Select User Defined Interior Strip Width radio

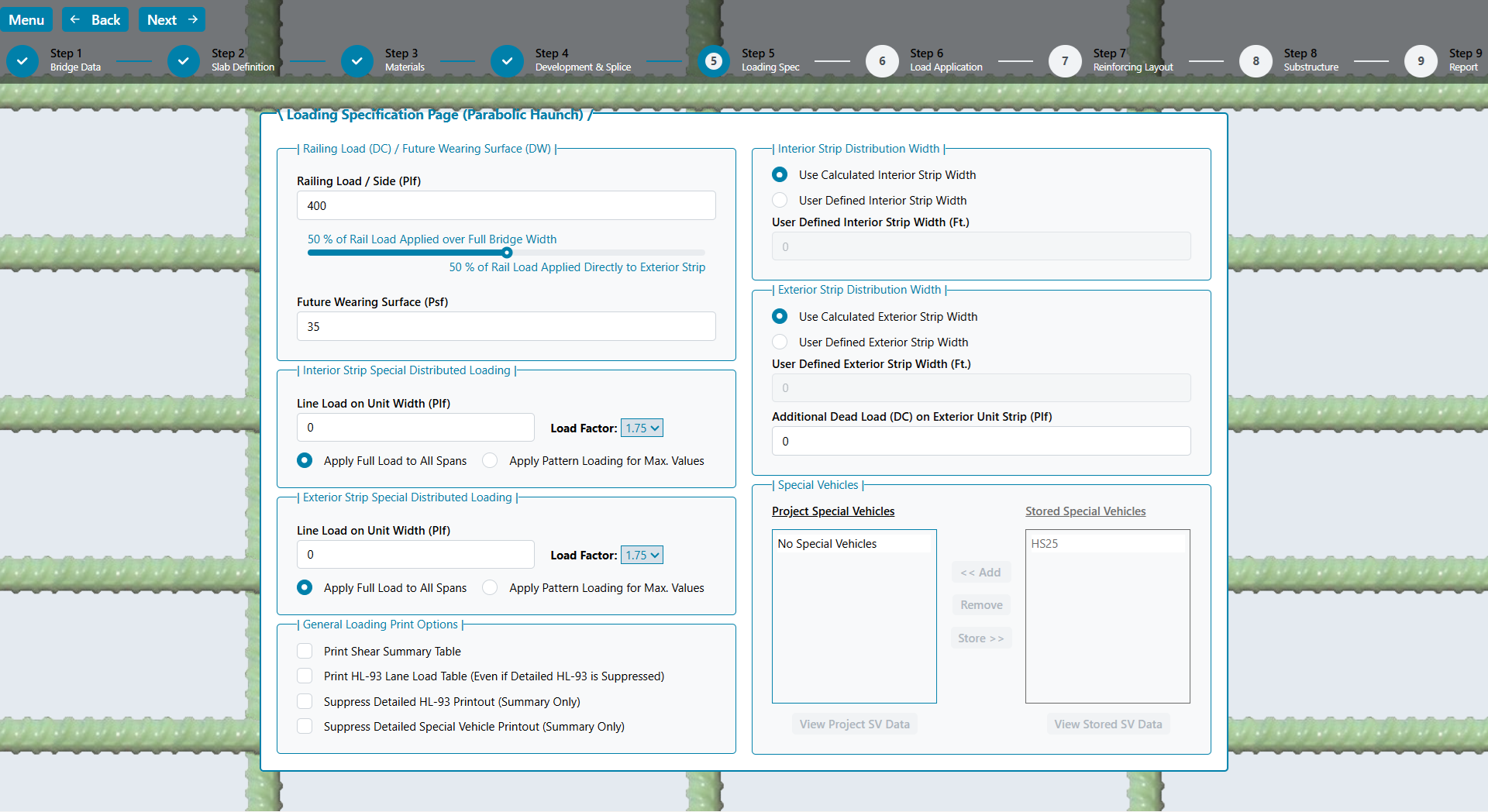point(780,200)
